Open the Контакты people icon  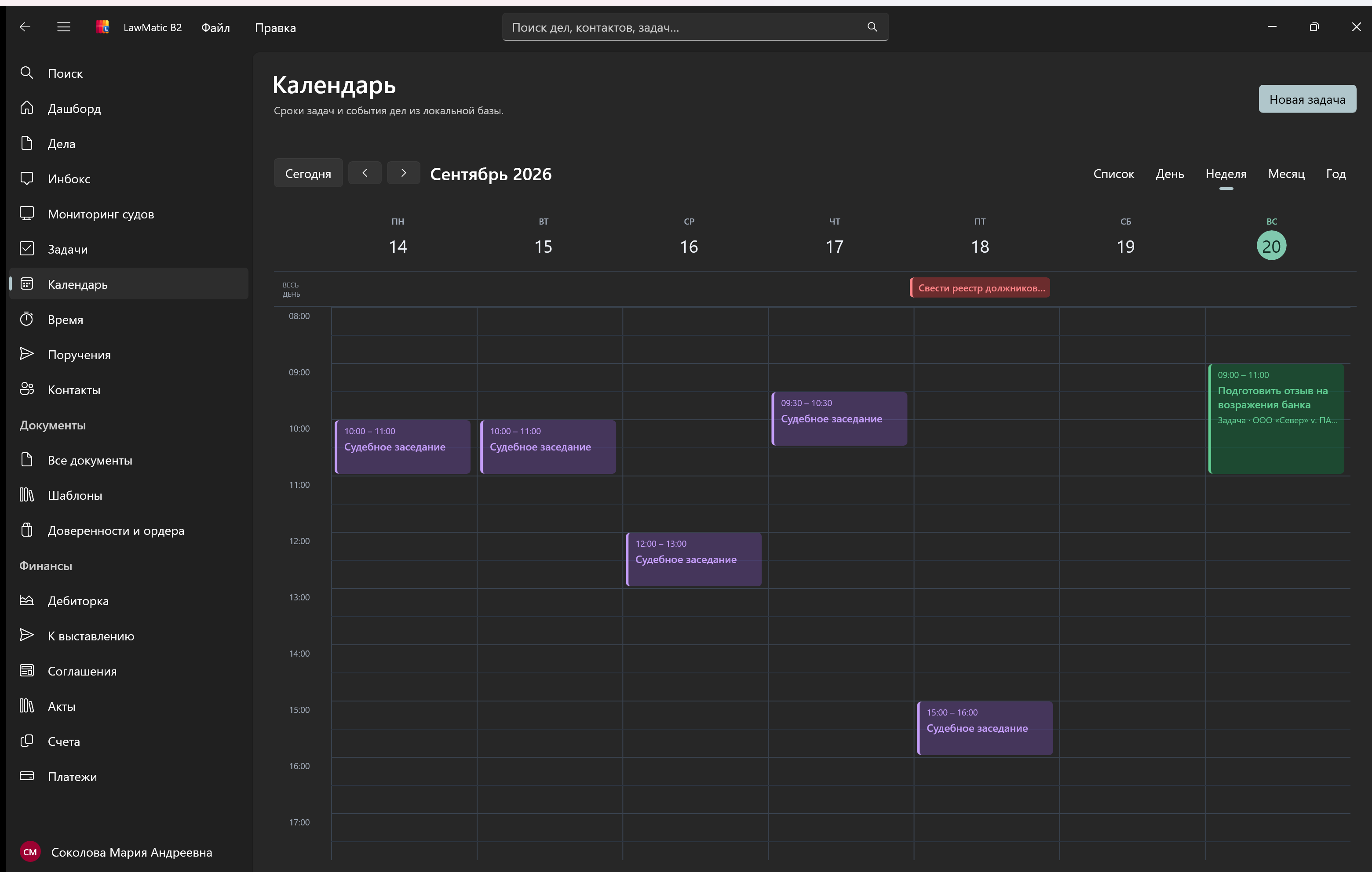click(27, 389)
